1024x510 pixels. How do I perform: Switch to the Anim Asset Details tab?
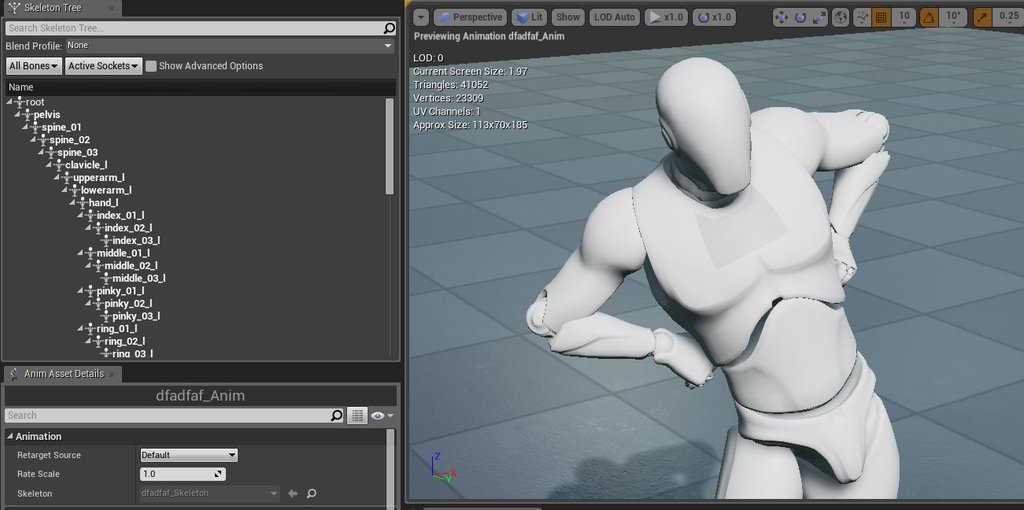[63, 374]
